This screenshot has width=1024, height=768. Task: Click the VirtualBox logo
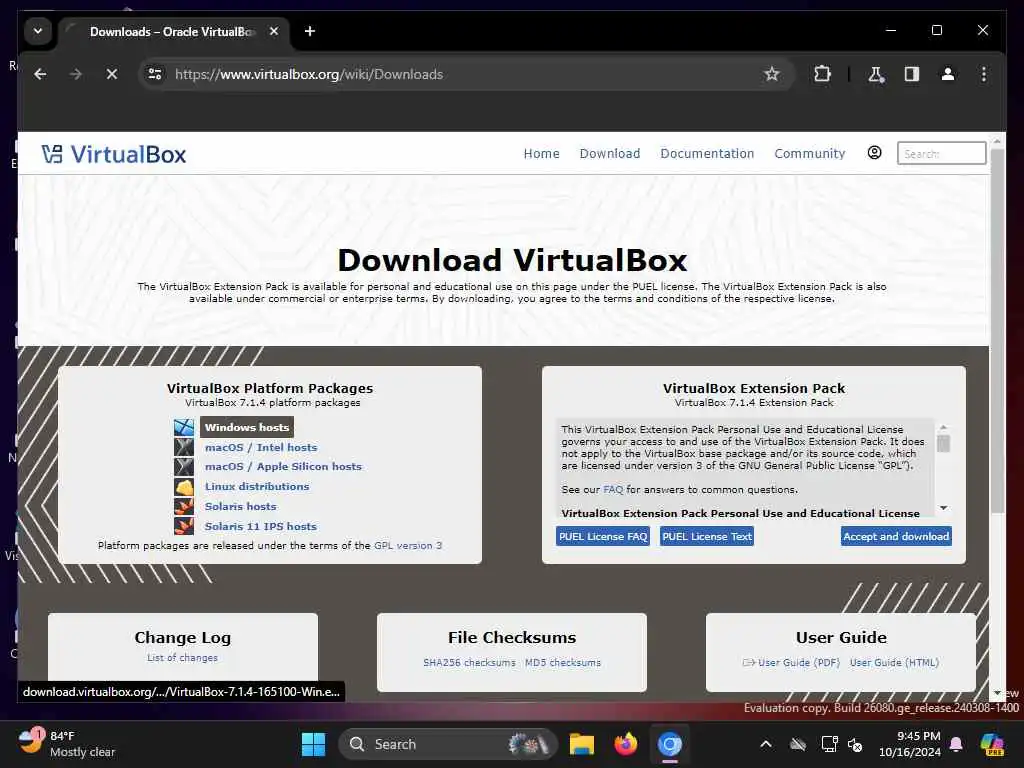click(114, 154)
